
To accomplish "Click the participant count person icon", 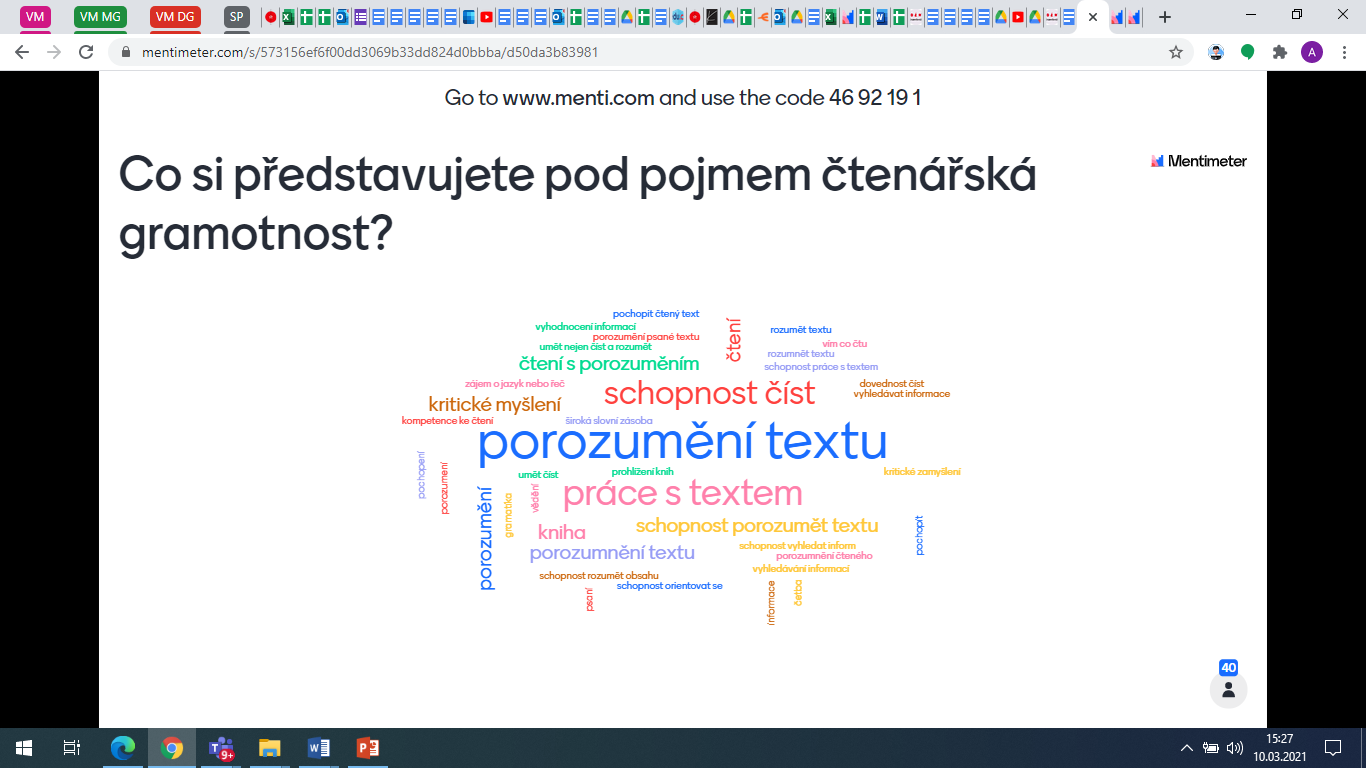I will click(x=1228, y=690).
